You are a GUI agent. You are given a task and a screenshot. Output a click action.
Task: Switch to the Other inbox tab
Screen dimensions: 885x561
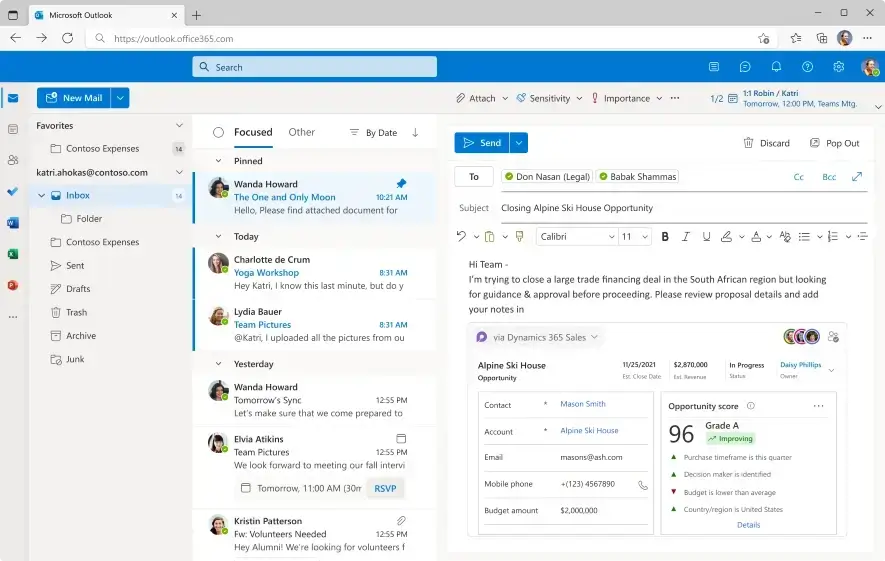click(x=301, y=132)
